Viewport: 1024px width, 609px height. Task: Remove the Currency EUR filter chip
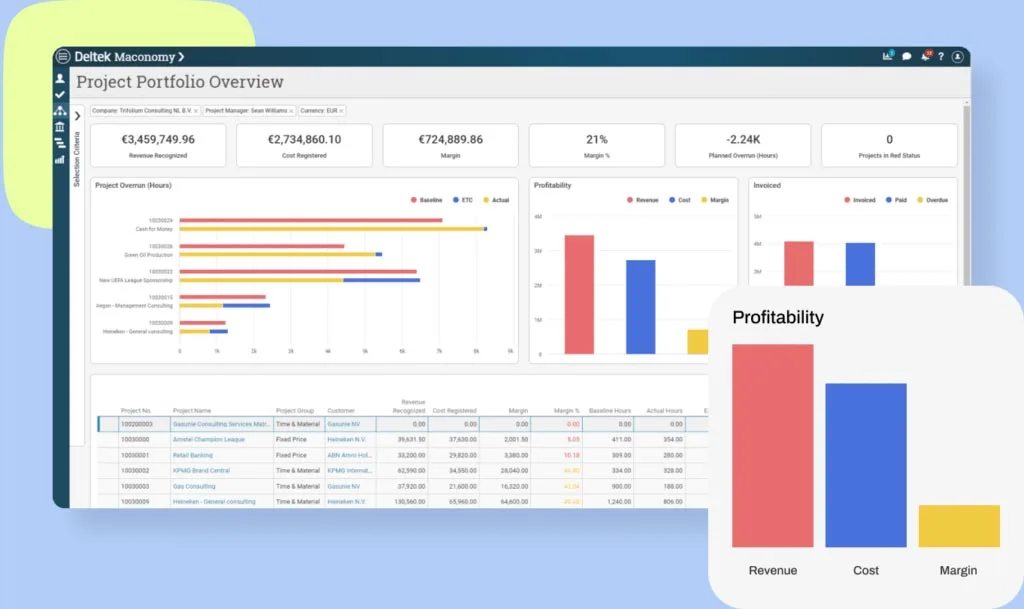341,111
